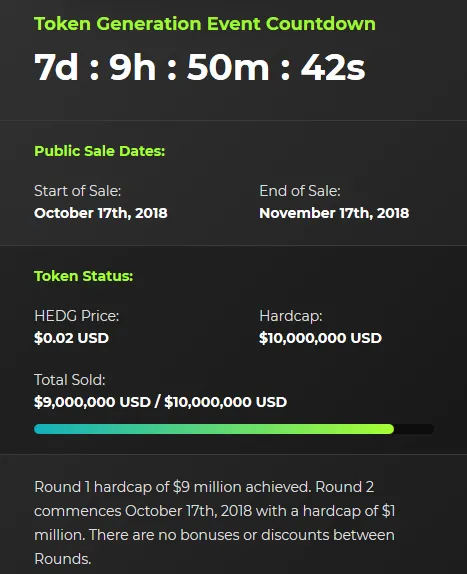Click the Start of Sale label

(x=78, y=191)
